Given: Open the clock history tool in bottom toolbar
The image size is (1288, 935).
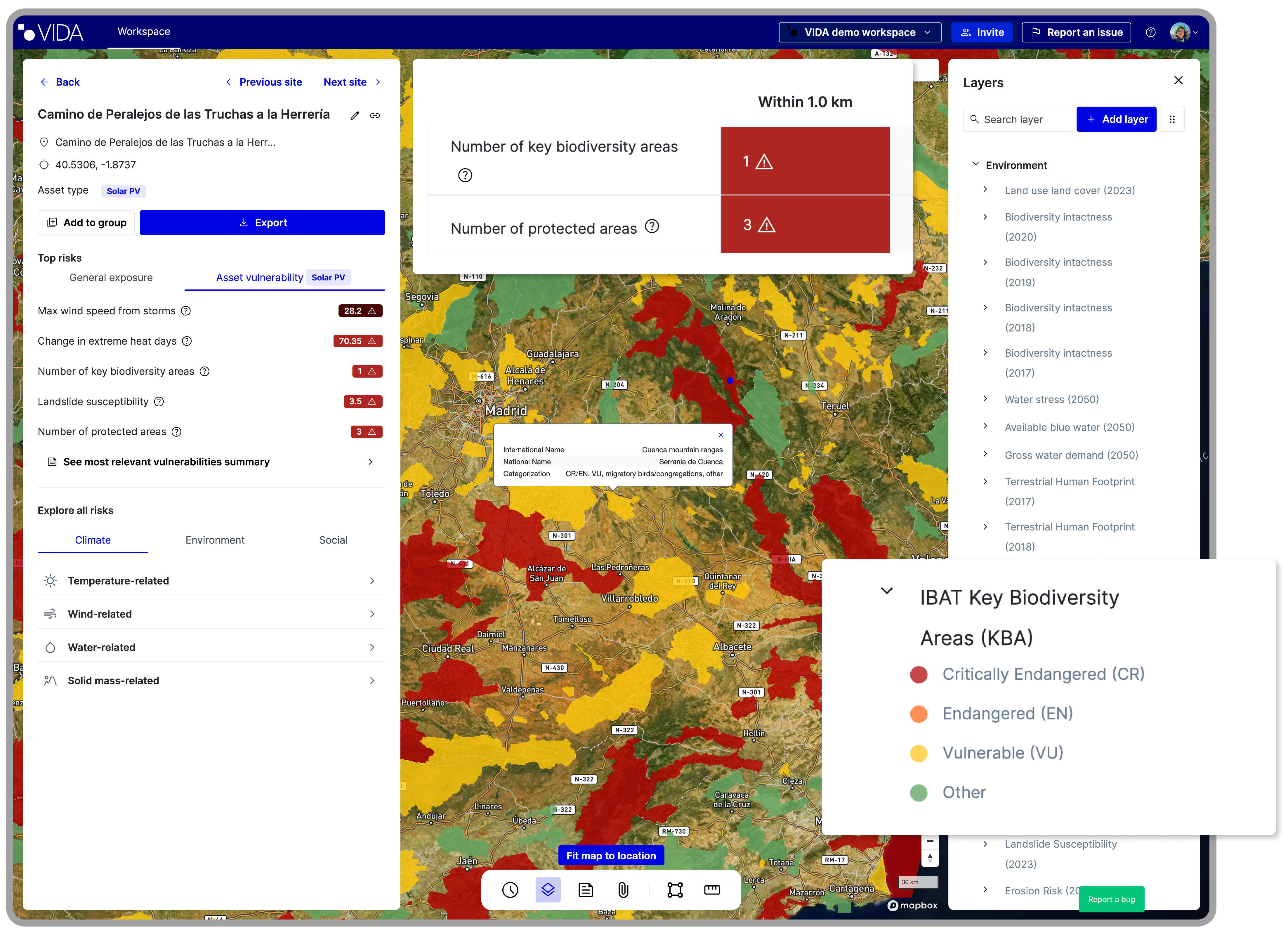Looking at the screenshot, I should tap(510, 889).
